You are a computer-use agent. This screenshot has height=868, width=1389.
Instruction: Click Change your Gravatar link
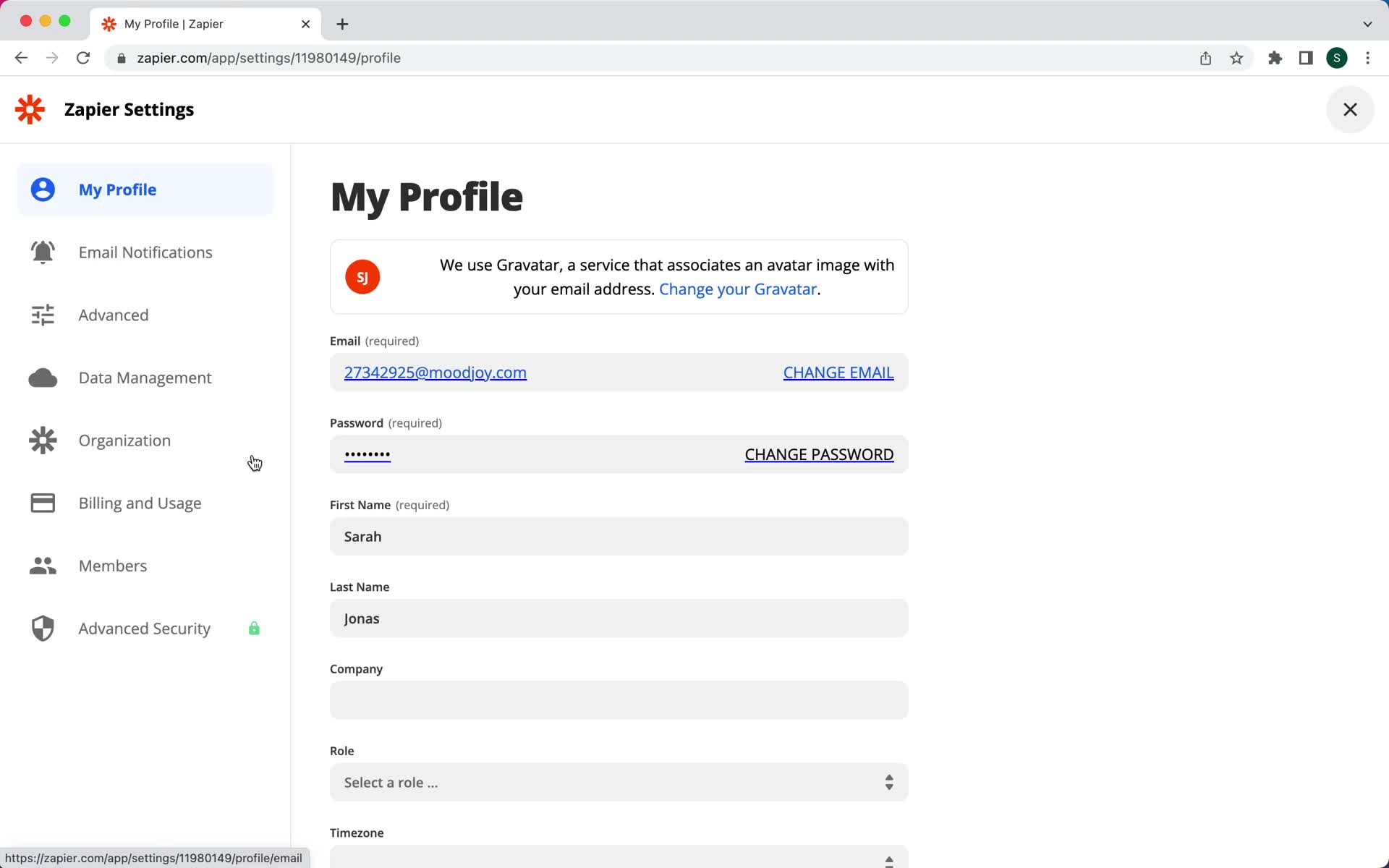click(x=736, y=289)
